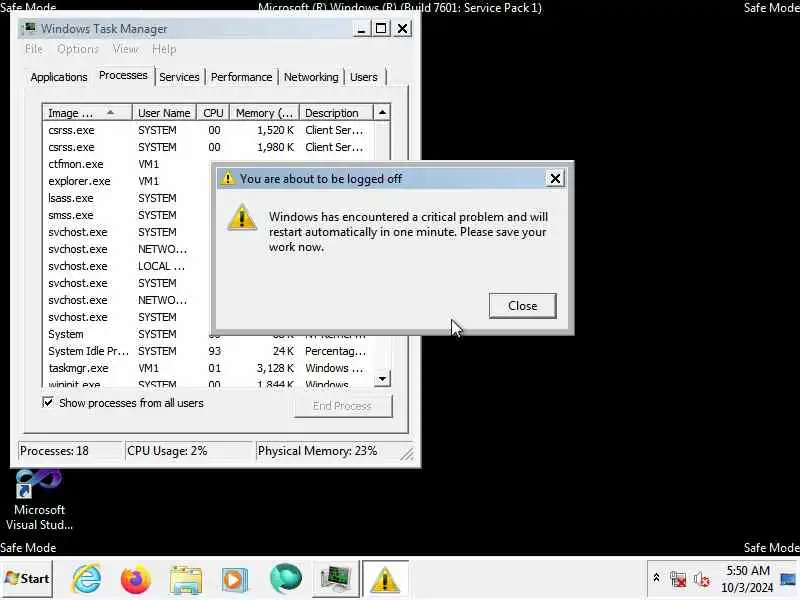Sort by the Image Name column header
This screenshot has height=600, width=800.
click(x=87, y=113)
